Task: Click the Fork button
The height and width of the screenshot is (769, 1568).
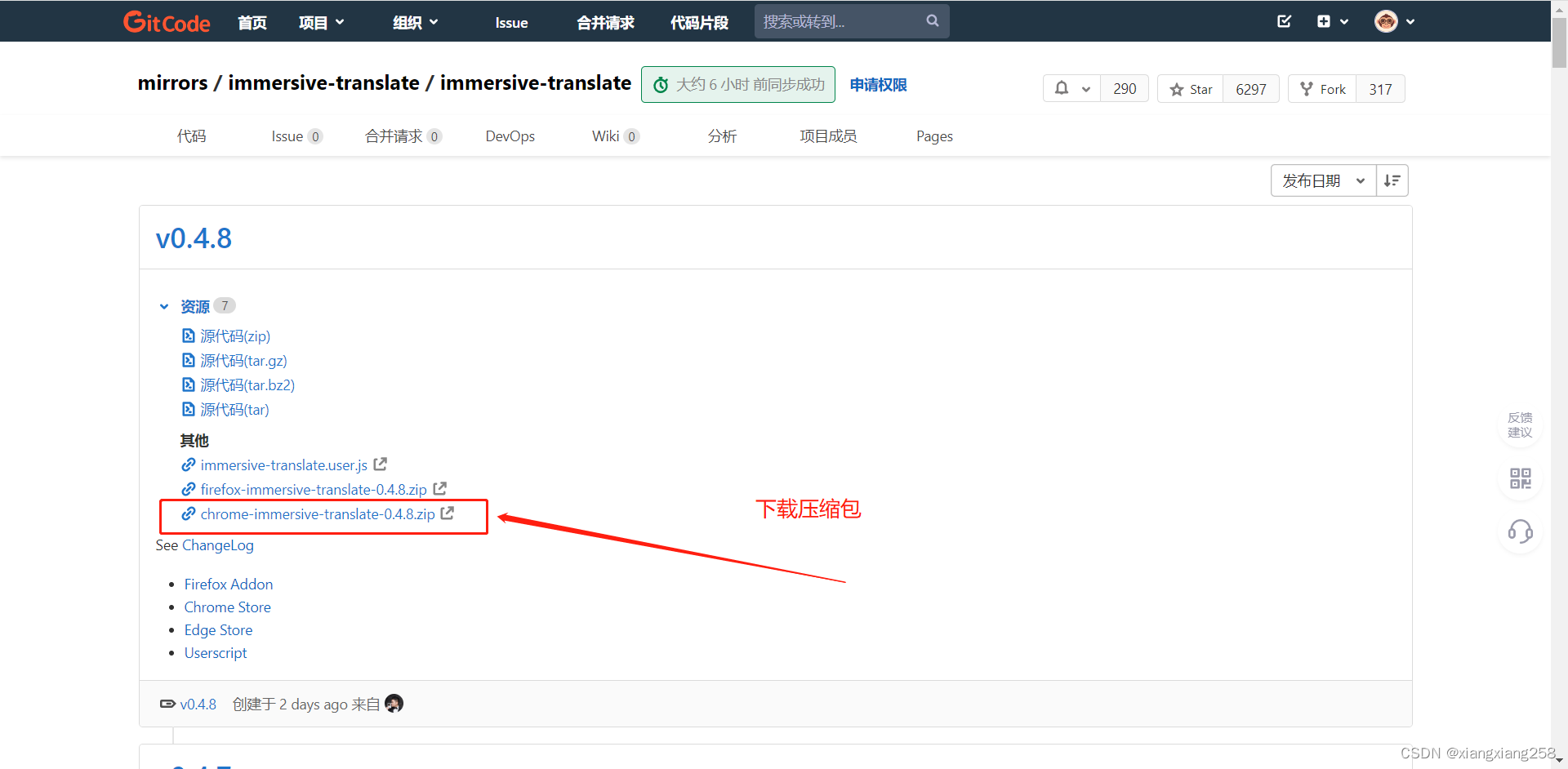Action: tap(1323, 89)
